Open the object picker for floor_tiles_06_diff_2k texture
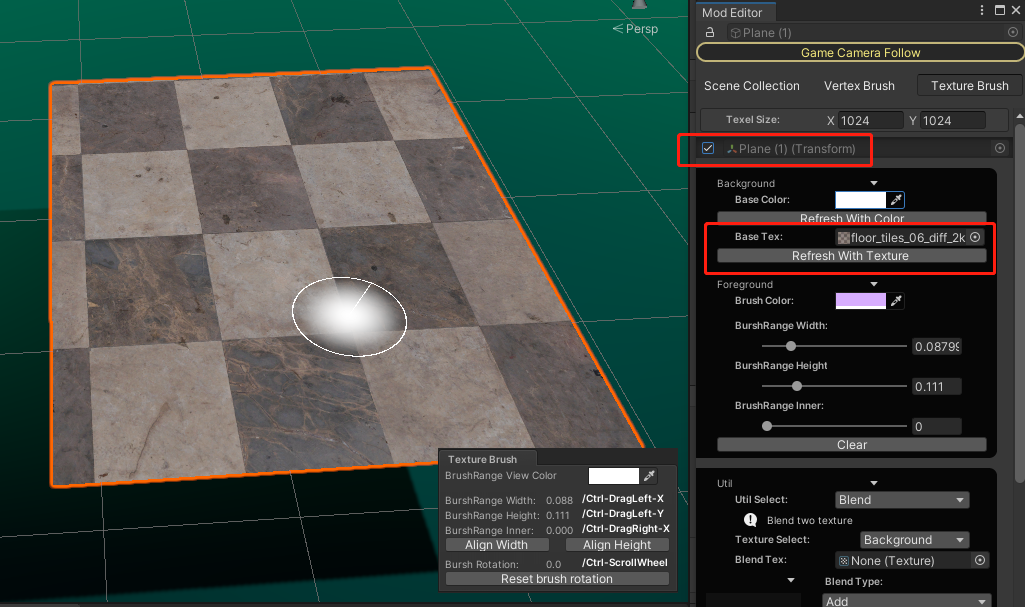 975,237
